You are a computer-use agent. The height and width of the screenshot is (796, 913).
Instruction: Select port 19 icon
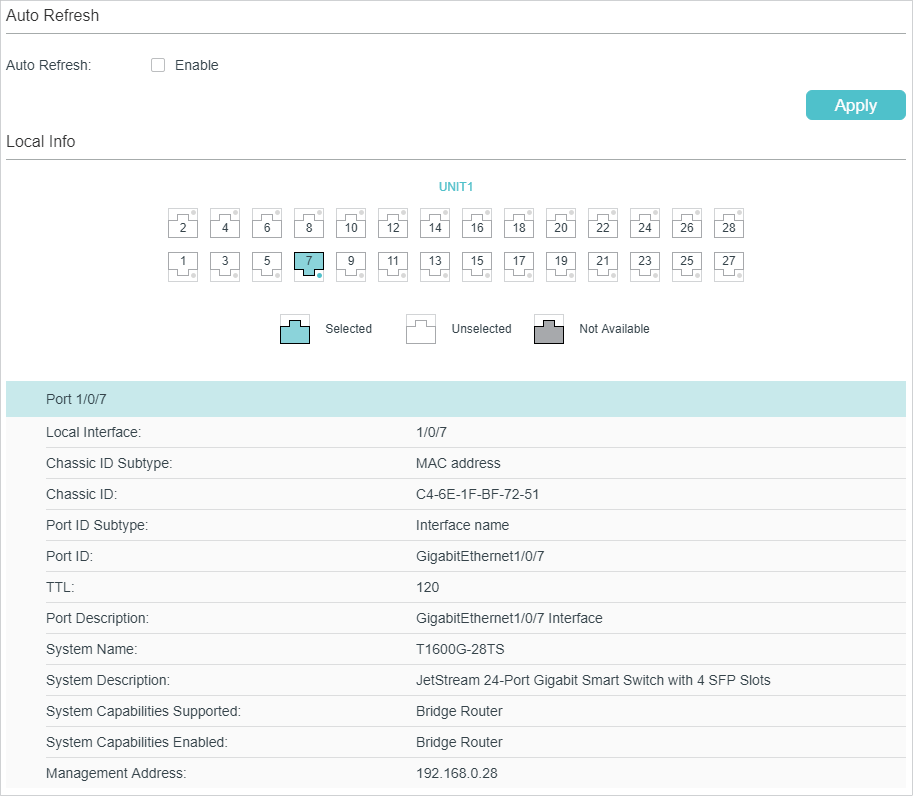point(561,265)
